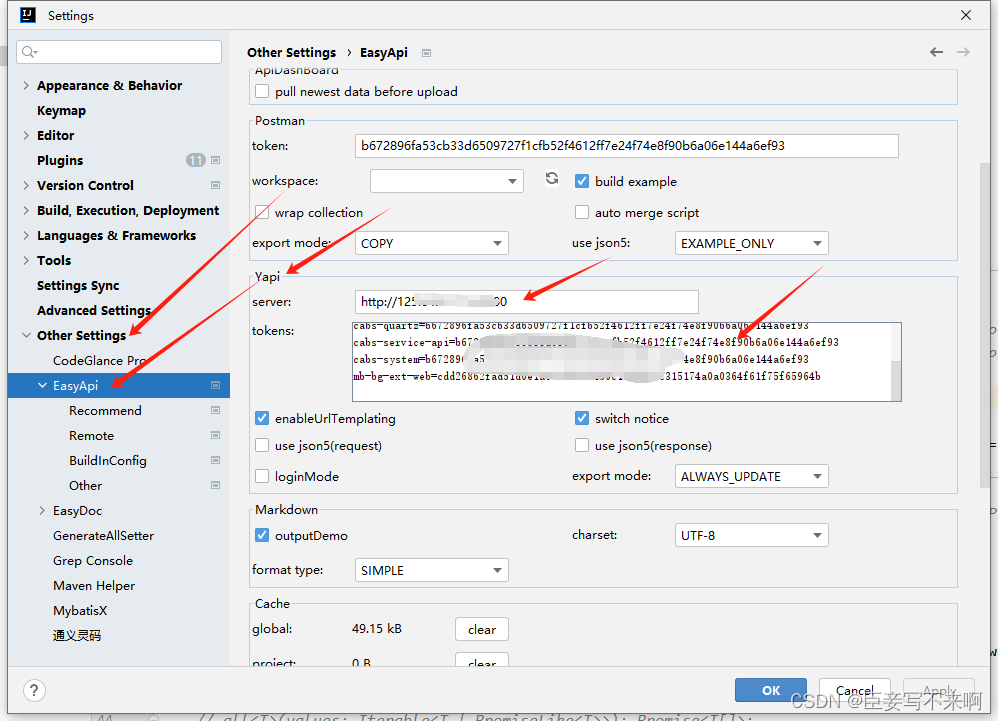The image size is (998, 721).
Task: Enable use json5(request) checkbox
Action: click(x=262, y=445)
